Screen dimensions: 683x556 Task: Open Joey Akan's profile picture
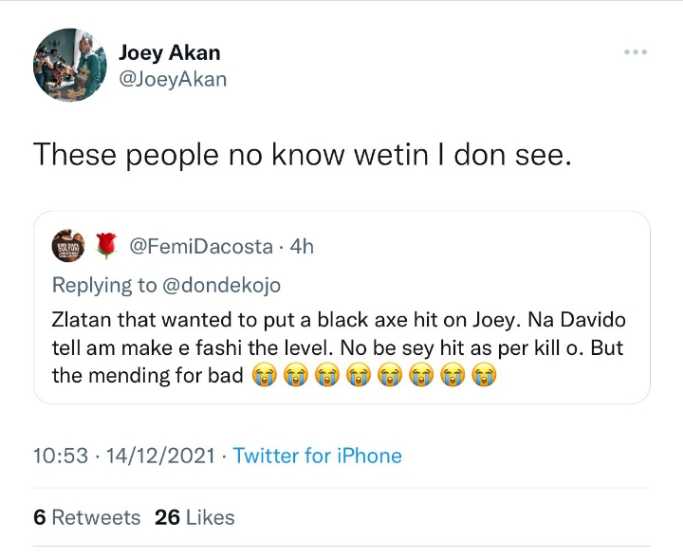pos(69,65)
